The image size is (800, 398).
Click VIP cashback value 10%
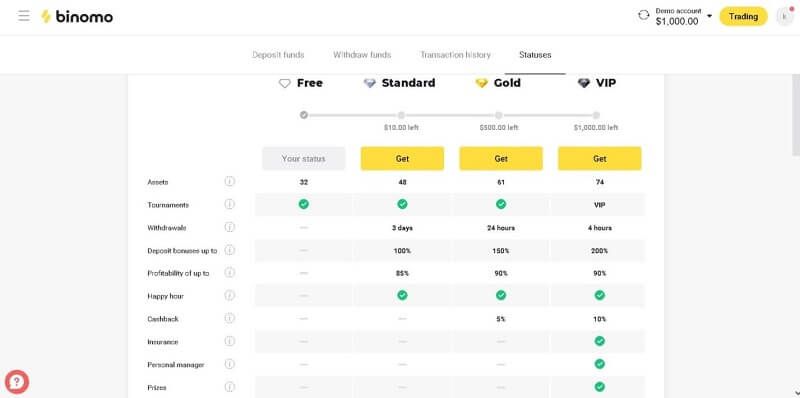(599, 319)
